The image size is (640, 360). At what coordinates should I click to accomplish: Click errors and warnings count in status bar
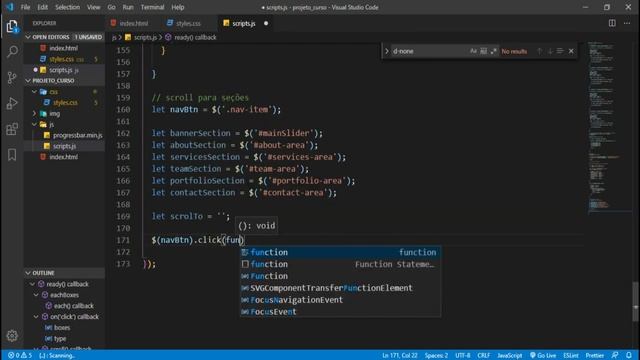(20, 356)
